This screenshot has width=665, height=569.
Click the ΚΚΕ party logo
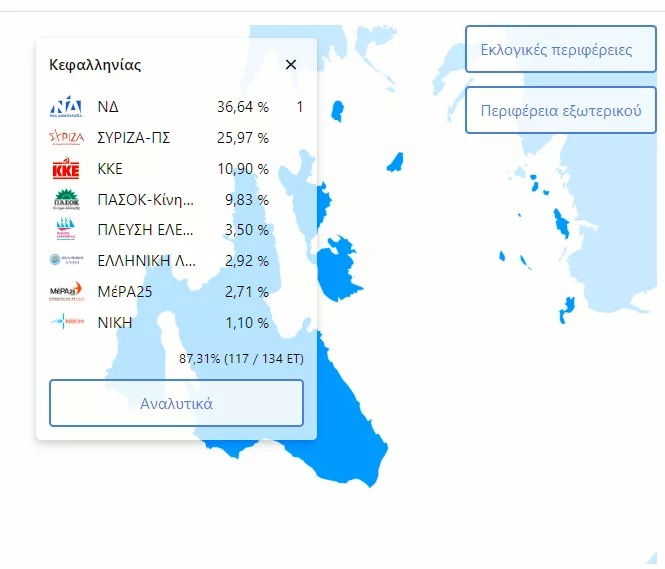click(66, 168)
